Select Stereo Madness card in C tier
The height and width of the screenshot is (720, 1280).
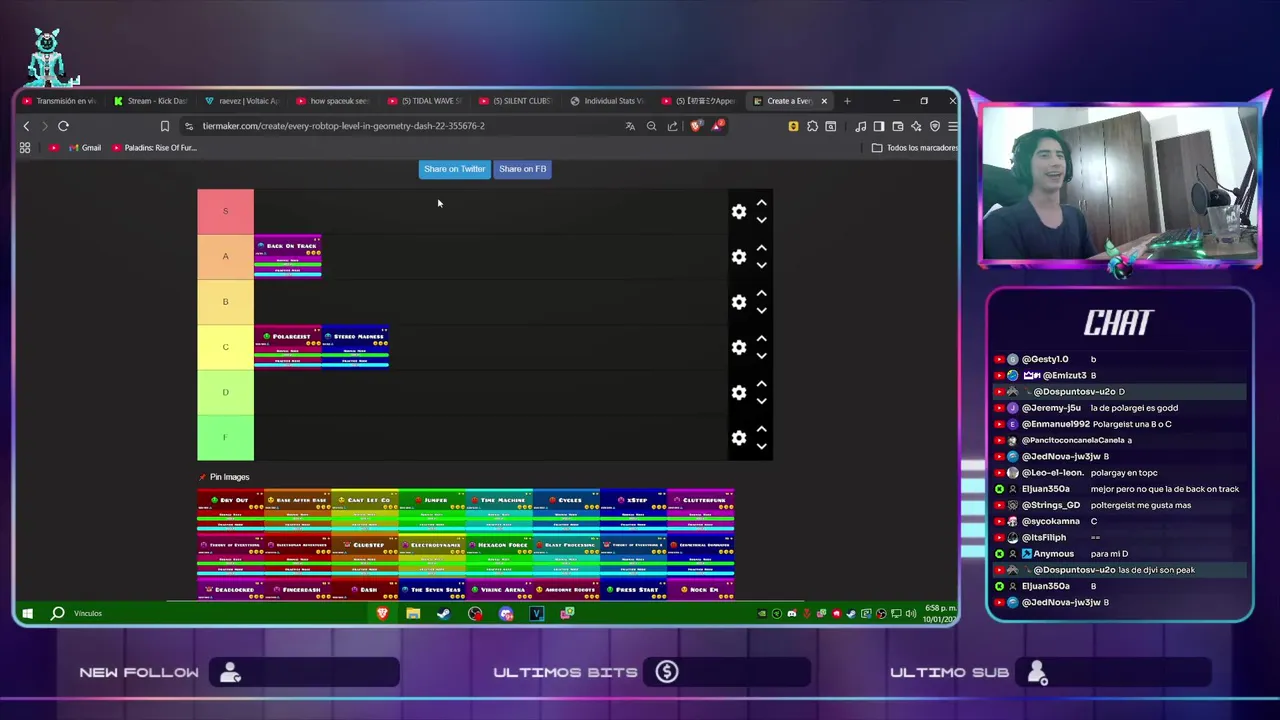pyautogui.click(x=355, y=347)
